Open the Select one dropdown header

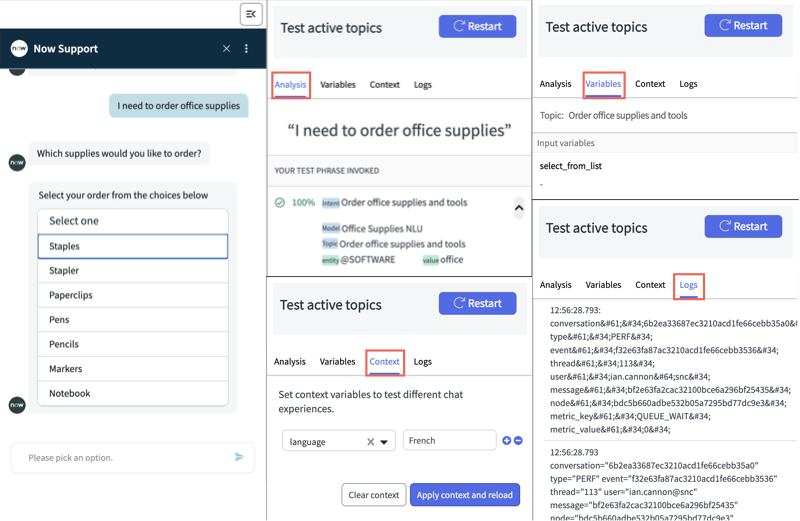click(133, 221)
